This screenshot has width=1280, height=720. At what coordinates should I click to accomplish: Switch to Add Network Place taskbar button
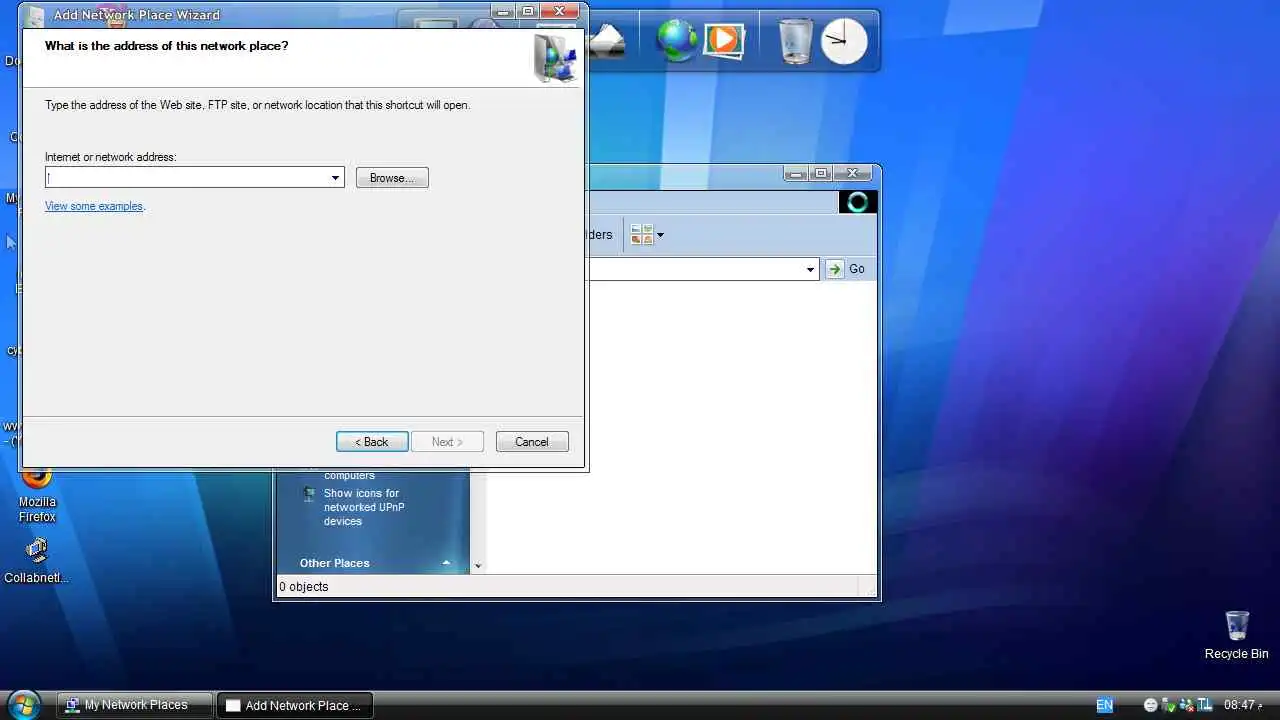pyautogui.click(x=295, y=705)
